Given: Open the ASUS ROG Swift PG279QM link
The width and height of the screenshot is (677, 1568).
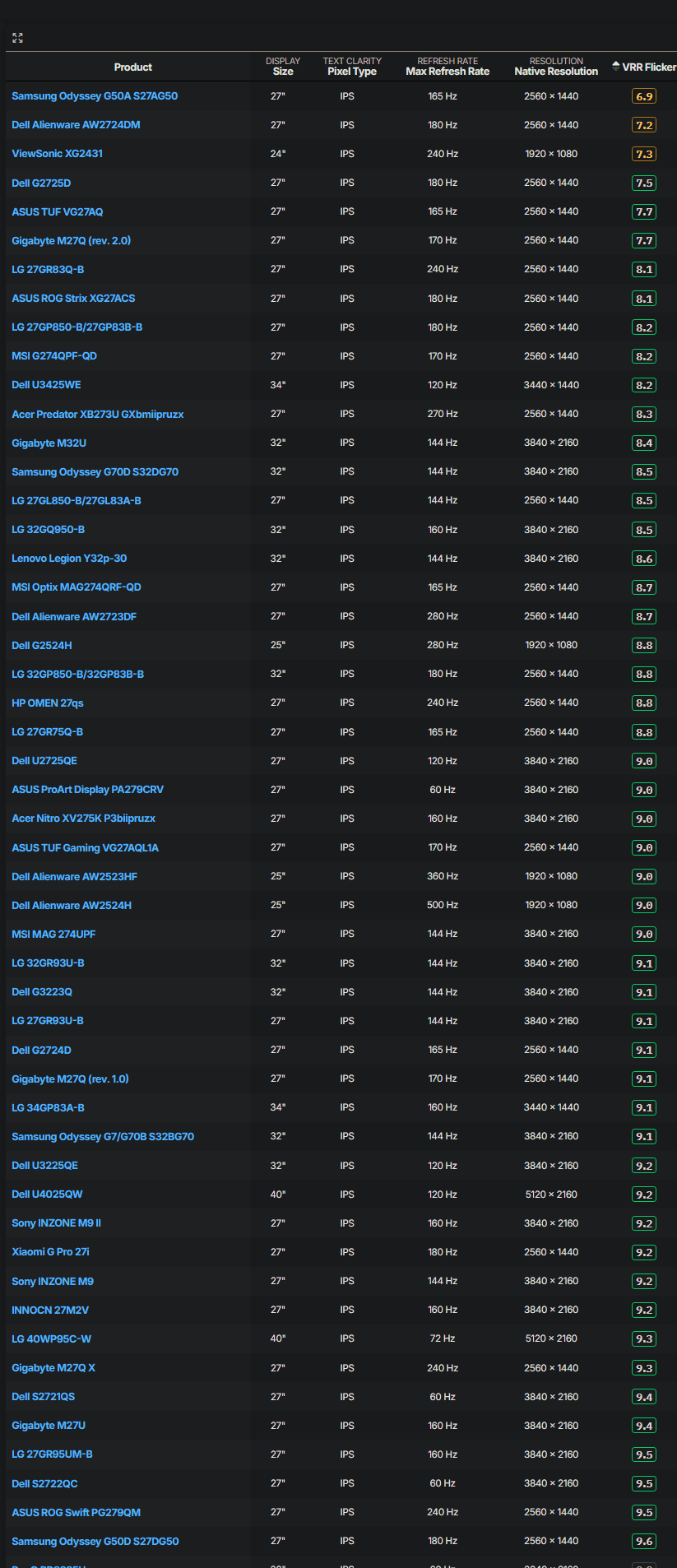Looking at the screenshot, I should pos(77,1512).
